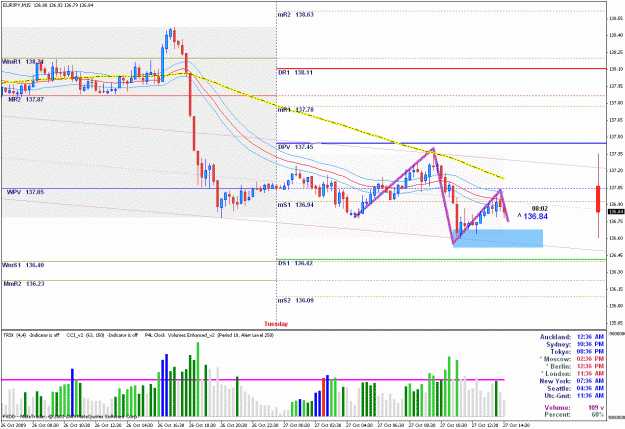Select the blue DPV horizontal line
This screenshot has width=625, height=429.
point(442,143)
